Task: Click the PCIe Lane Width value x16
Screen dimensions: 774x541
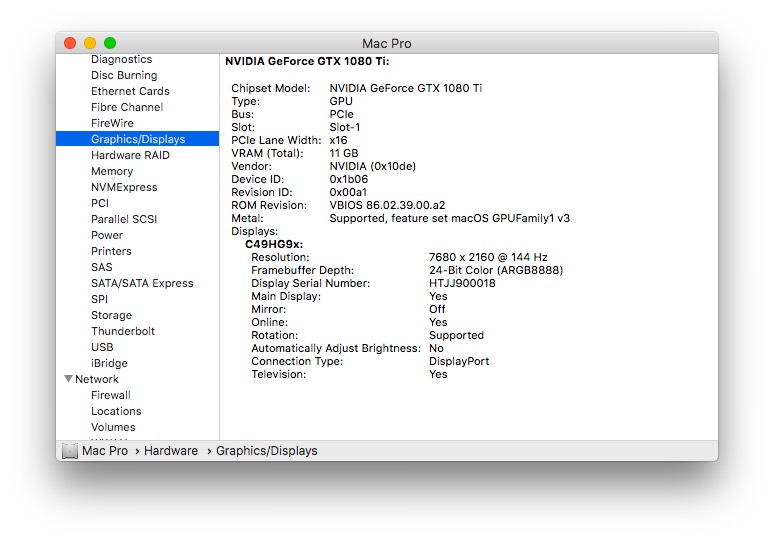Action: [338, 140]
